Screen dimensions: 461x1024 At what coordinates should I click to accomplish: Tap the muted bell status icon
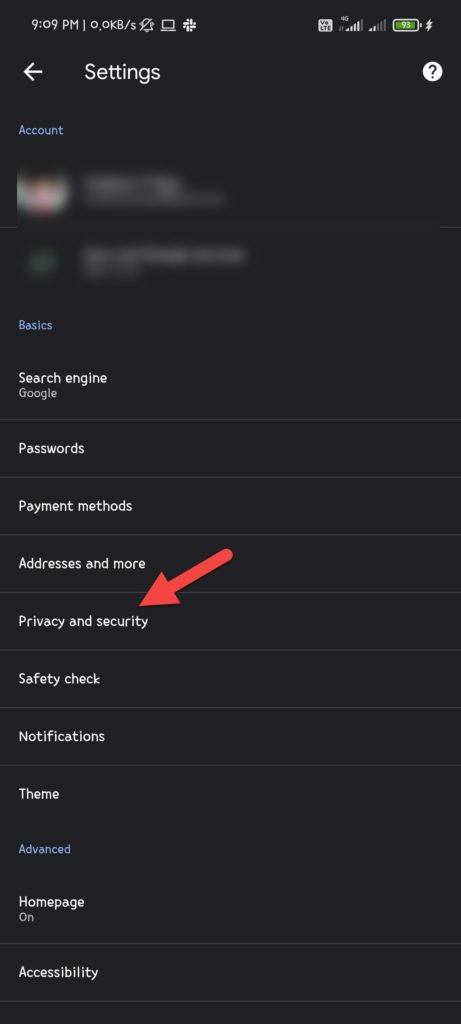147,25
